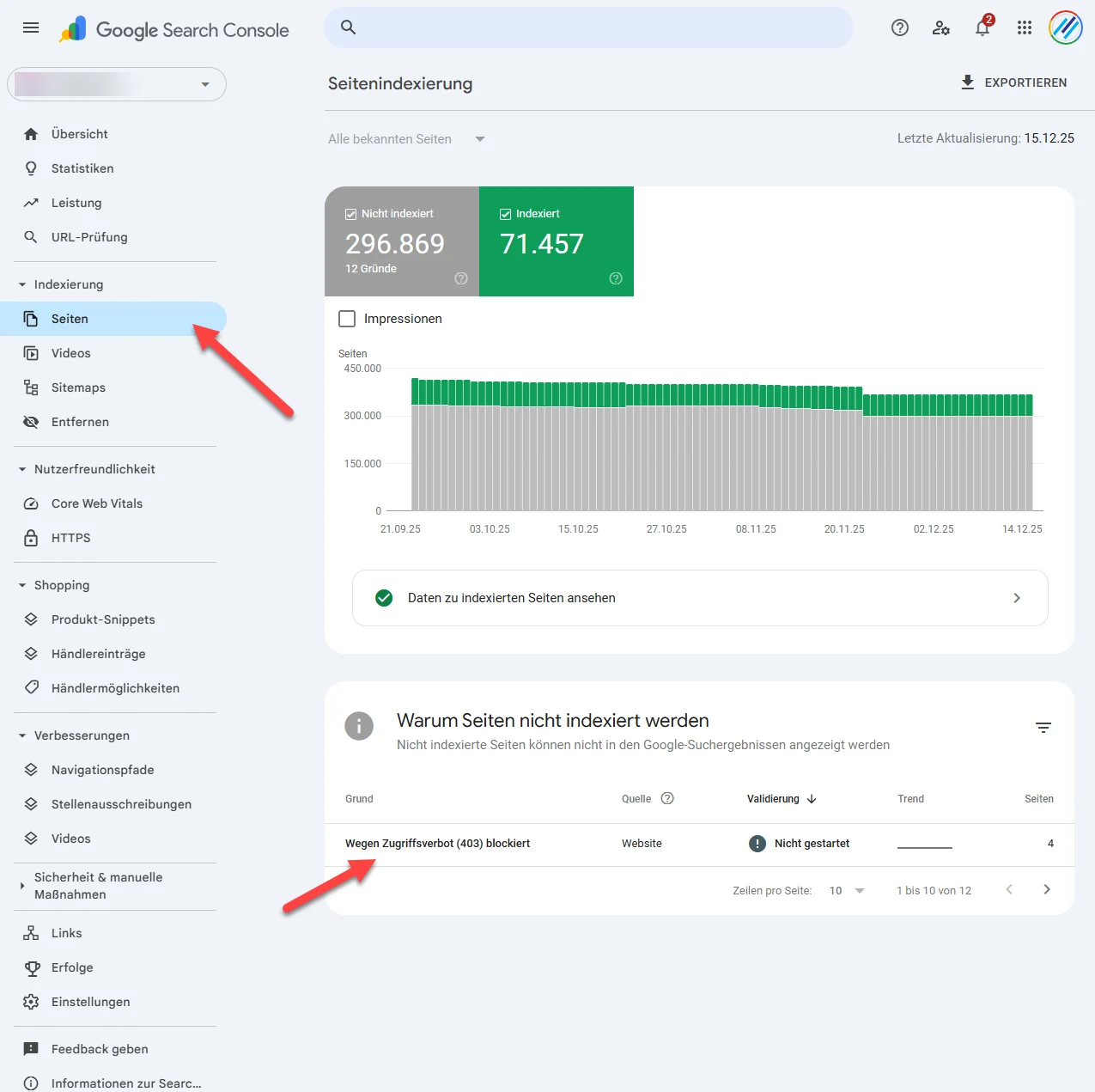Open the Zeilen pro Seite dropdown
1095x1092 pixels.
tap(847, 890)
